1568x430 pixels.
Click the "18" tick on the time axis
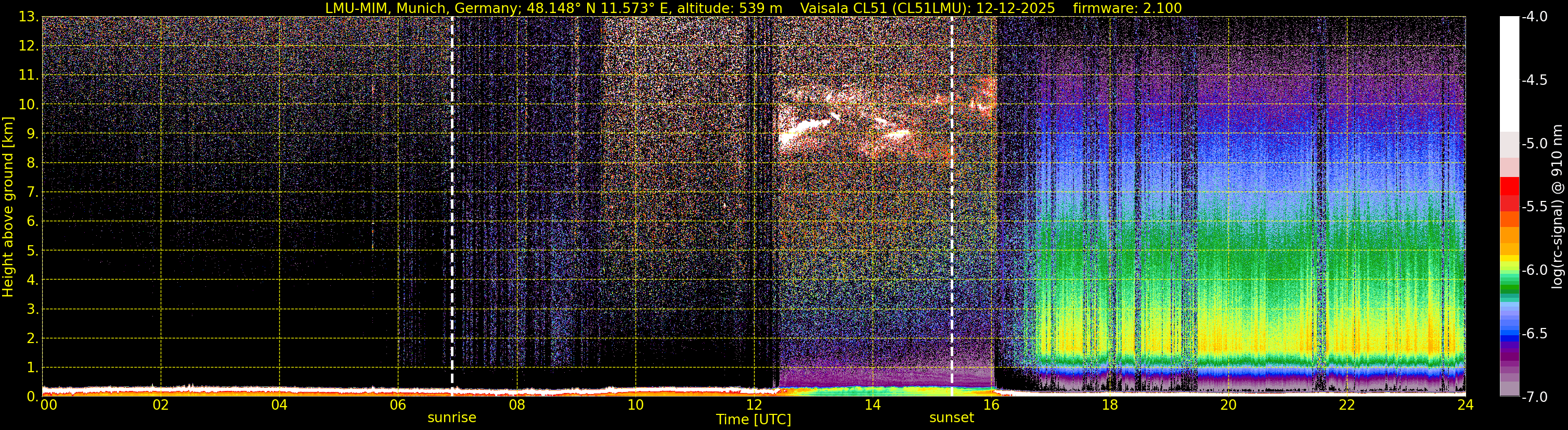click(1110, 405)
